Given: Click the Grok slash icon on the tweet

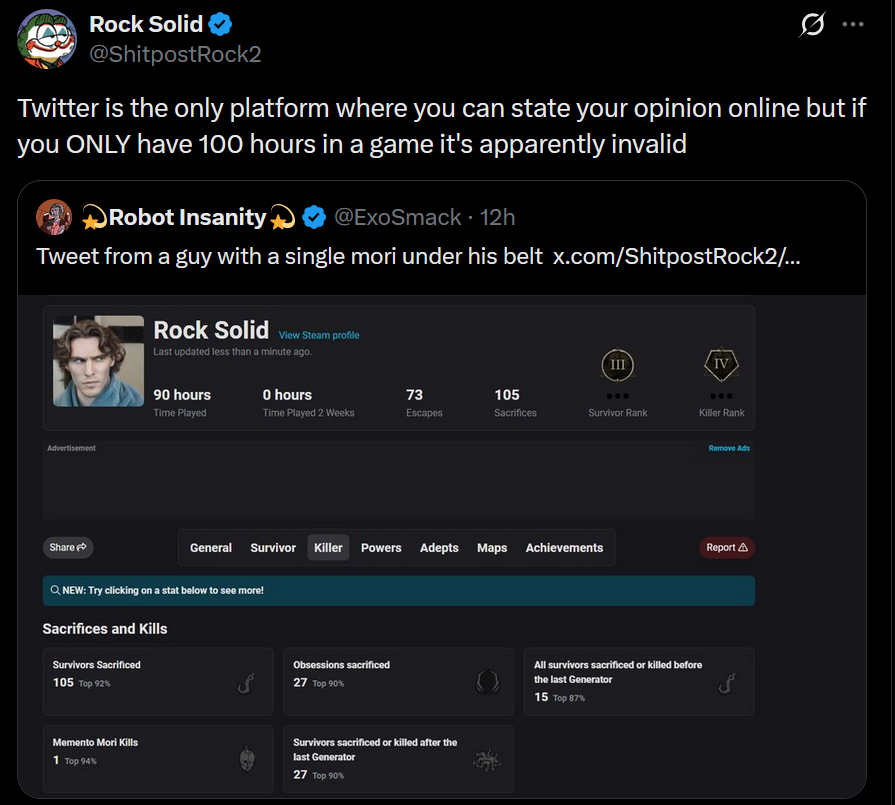Looking at the screenshot, I should [812, 25].
